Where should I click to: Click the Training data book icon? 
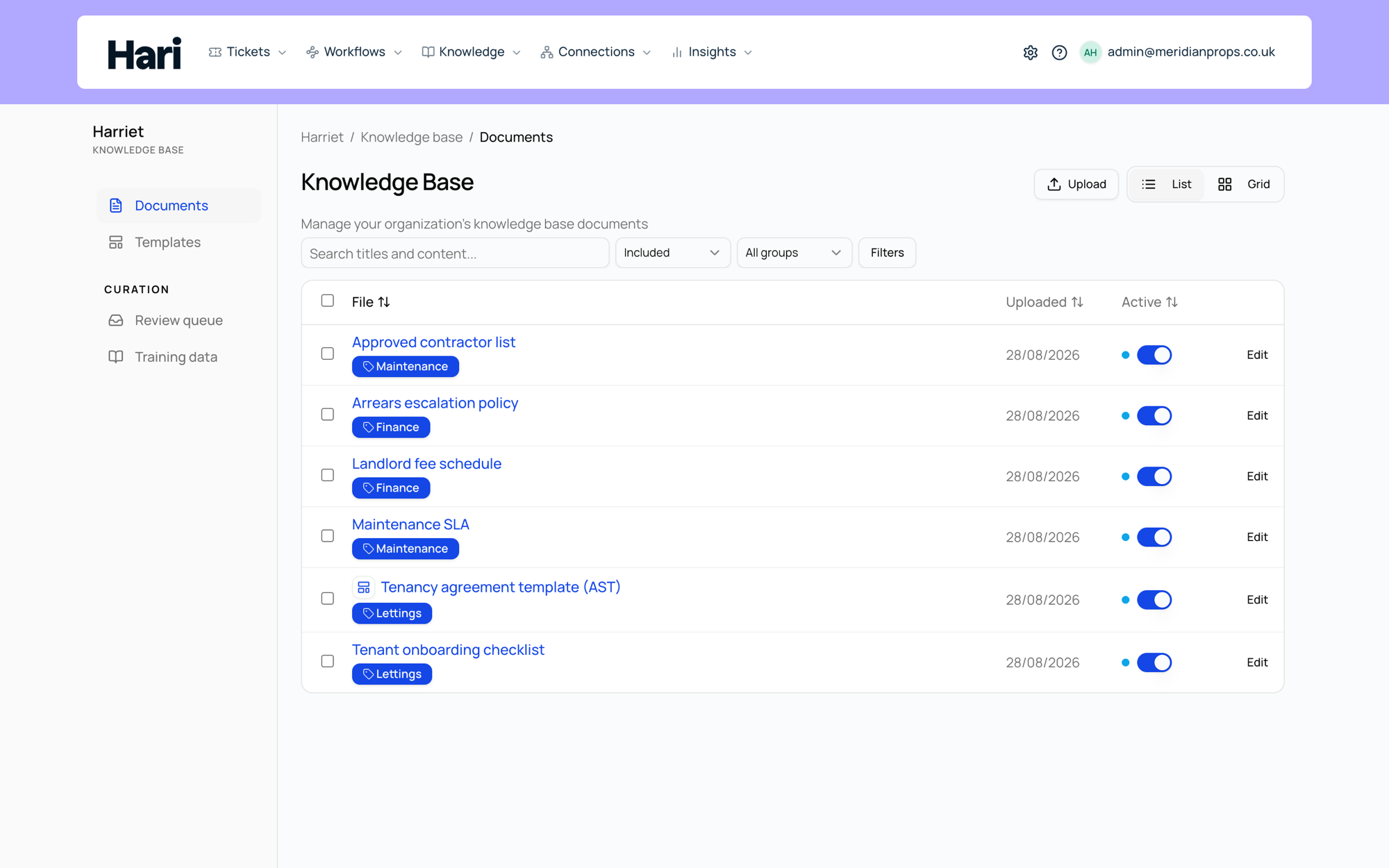point(116,357)
